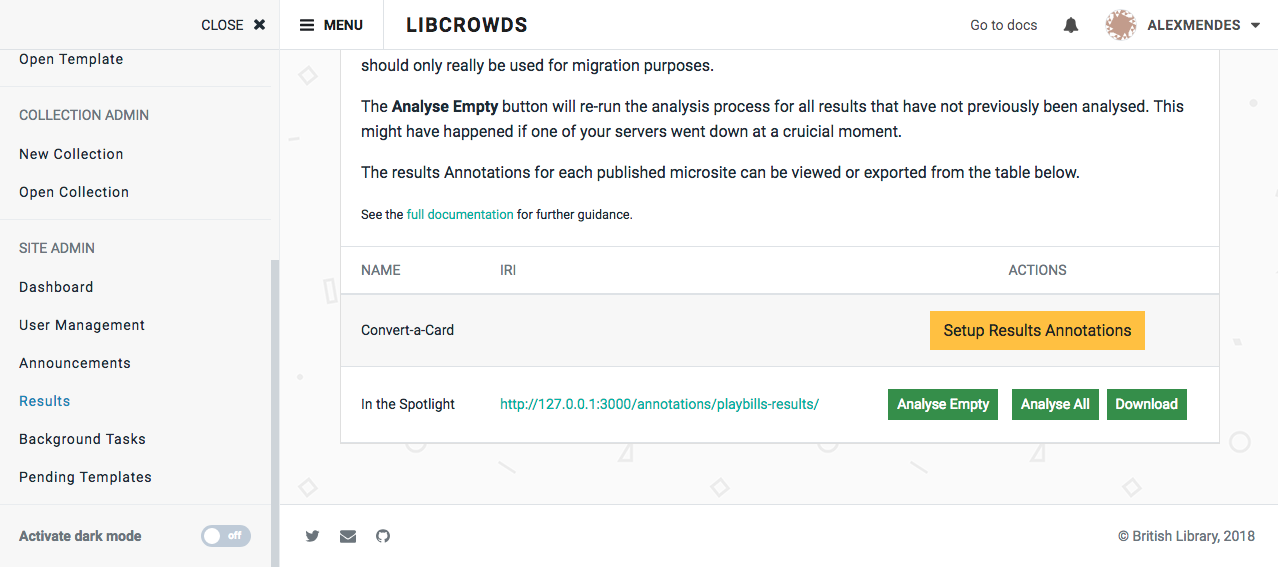The width and height of the screenshot is (1278, 567).
Task: Click the email envelope icon in footer
Action: point(348,536)
